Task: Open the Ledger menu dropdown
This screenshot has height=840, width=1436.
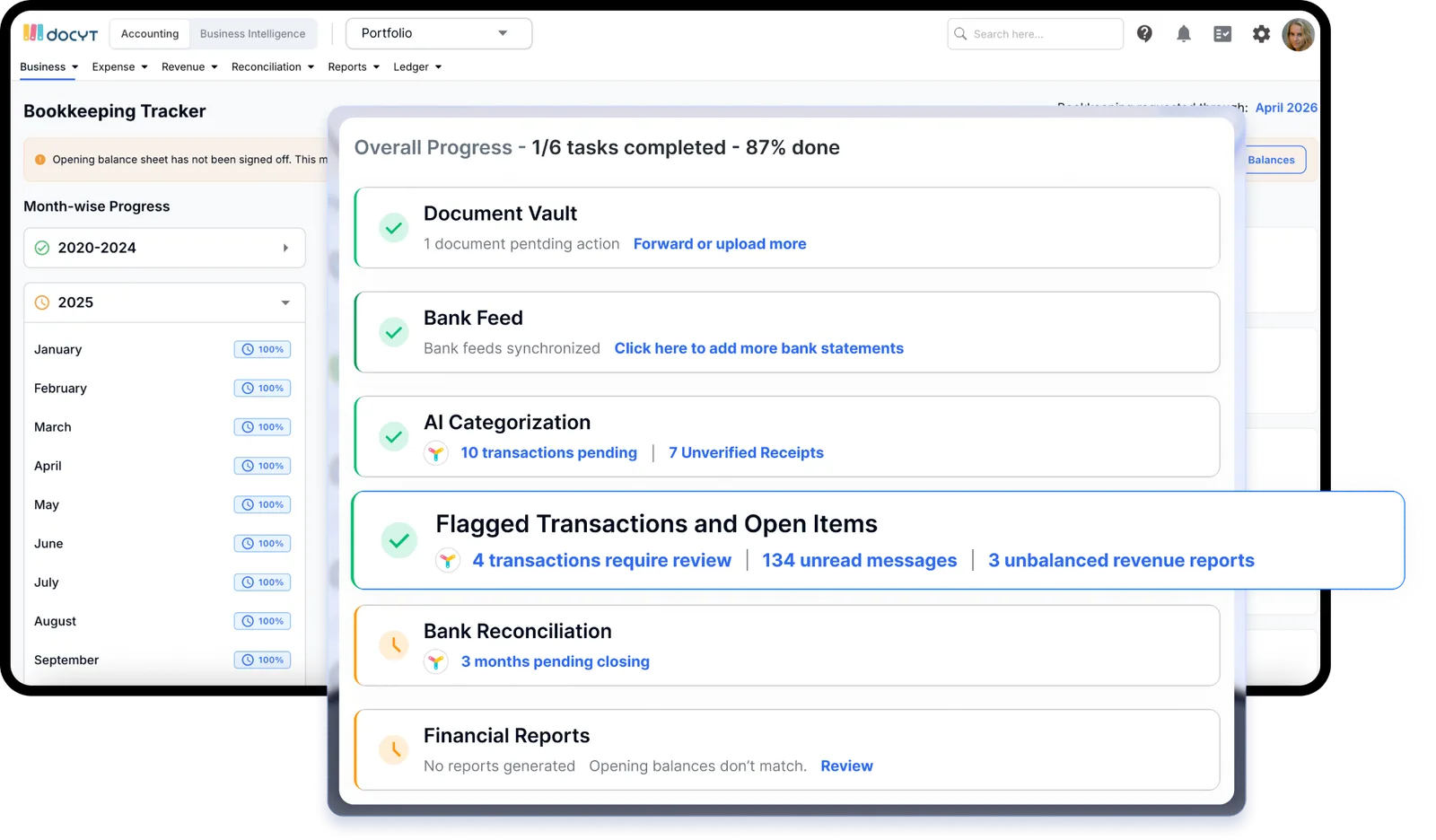Action: tap(417, 66)
